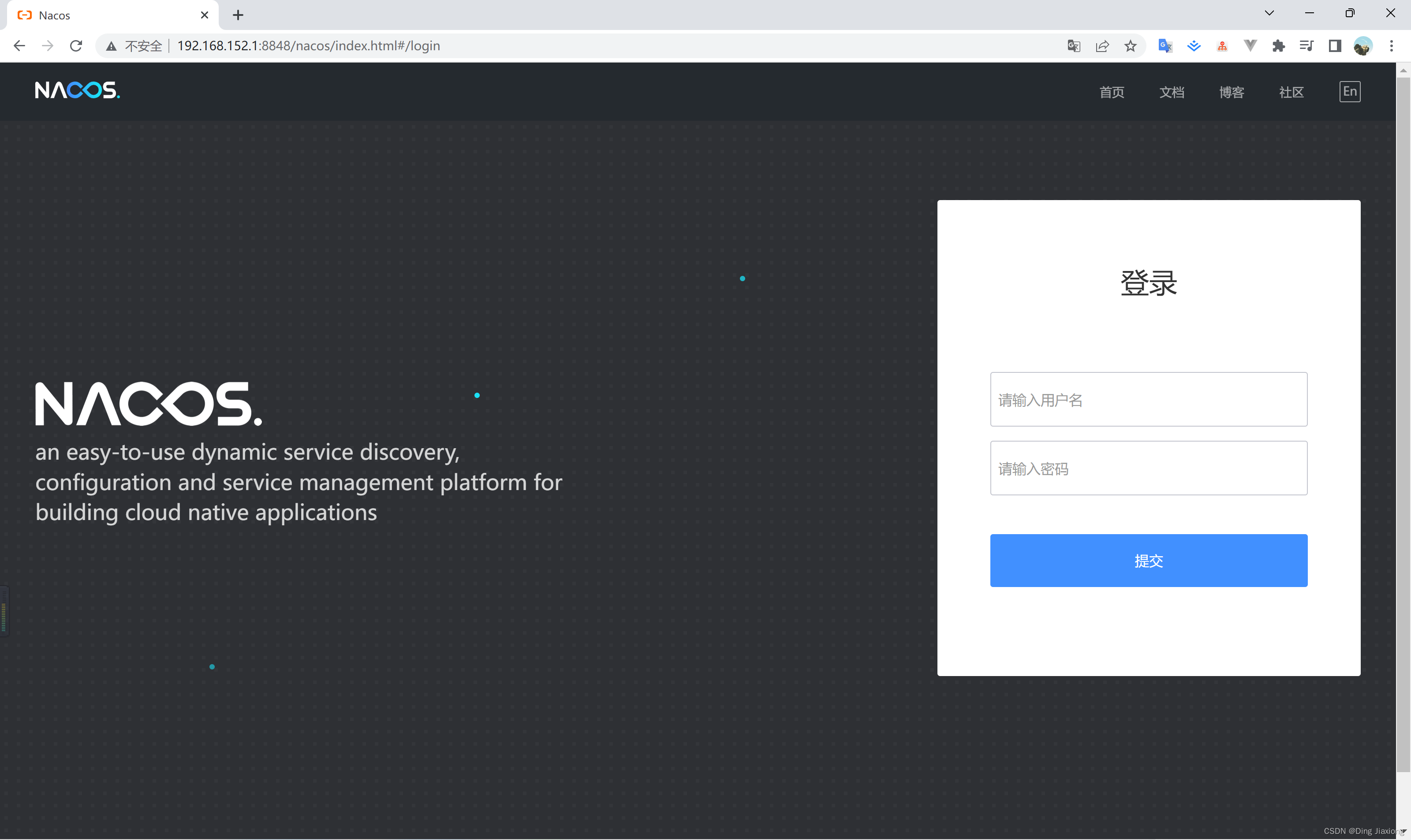Screen dimensions: 1411x840
Task: Click the 不安全 security label
Action: point(143,46)
